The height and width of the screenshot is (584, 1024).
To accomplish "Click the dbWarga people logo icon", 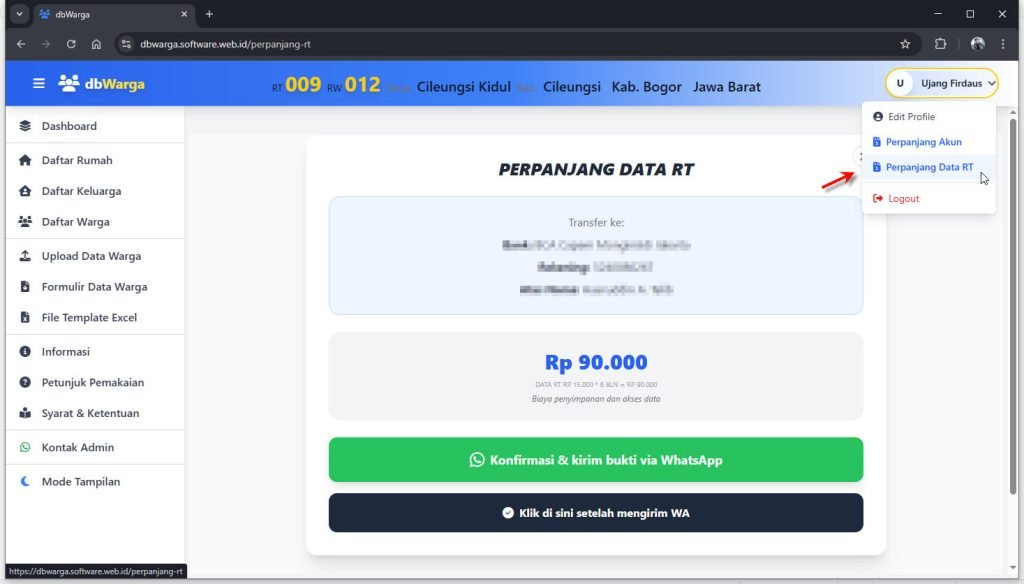I will (x=69, y=84).
